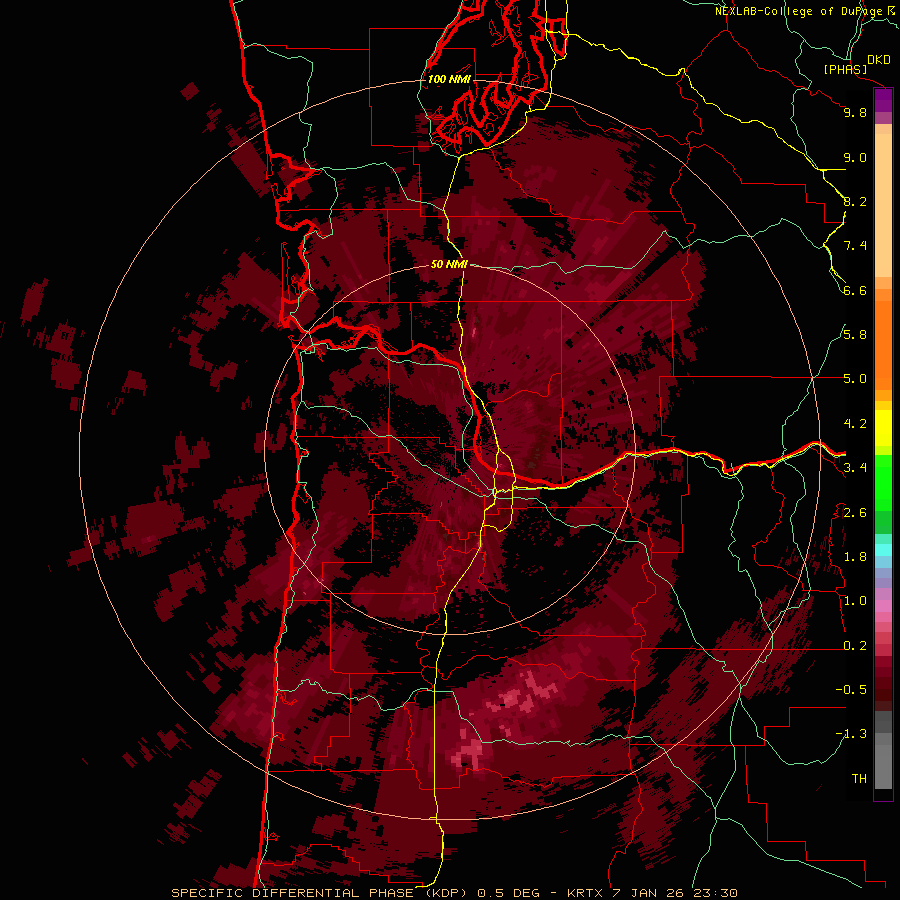Click the [PHAS] units label

click(x=845, y=69)
